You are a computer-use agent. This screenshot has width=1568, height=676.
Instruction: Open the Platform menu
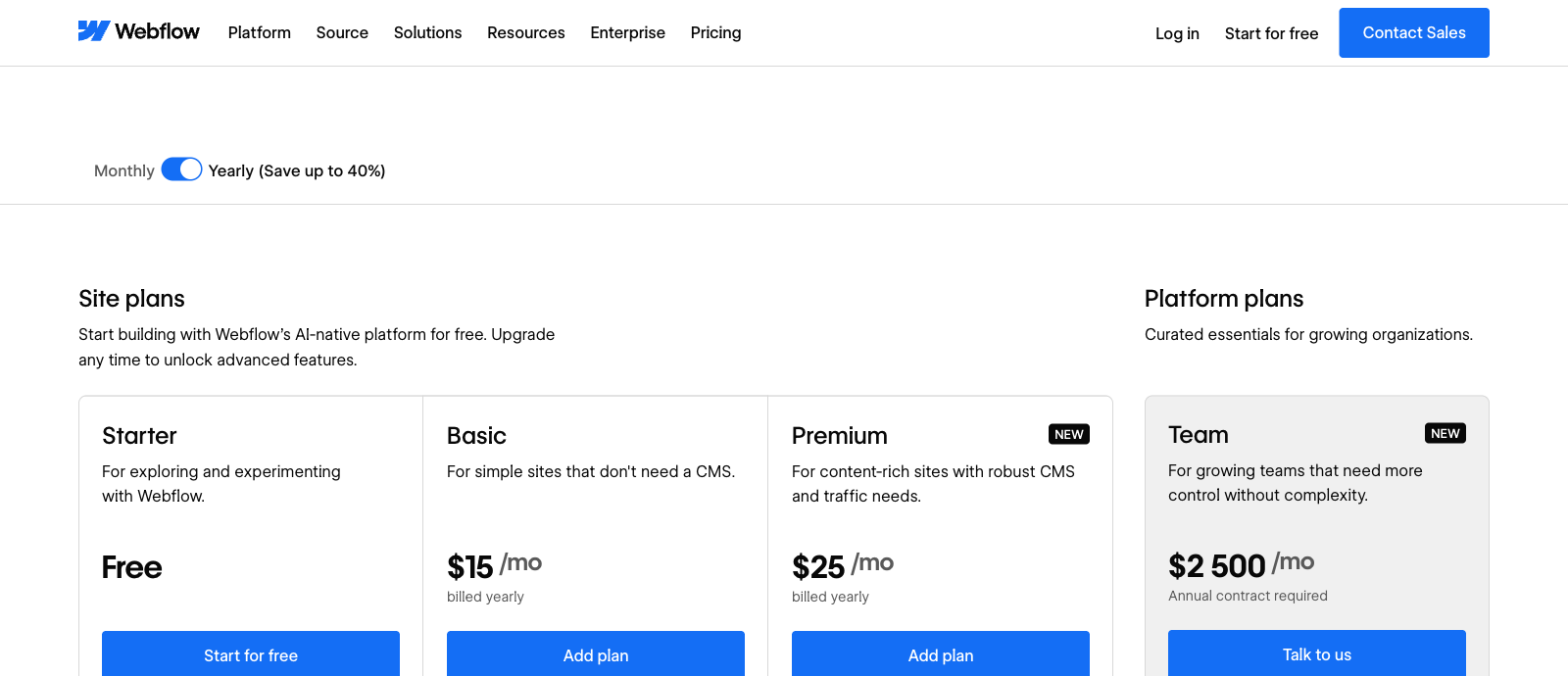tap(260, 32)
